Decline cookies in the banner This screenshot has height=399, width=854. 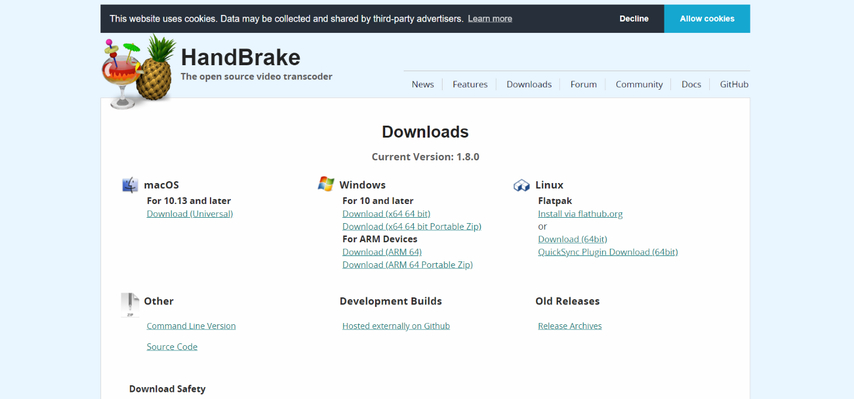tap(633, 19)
